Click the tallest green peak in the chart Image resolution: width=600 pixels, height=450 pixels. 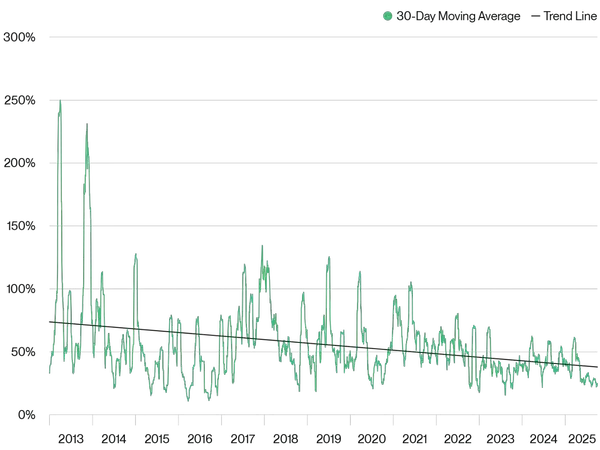coord(60,100)
